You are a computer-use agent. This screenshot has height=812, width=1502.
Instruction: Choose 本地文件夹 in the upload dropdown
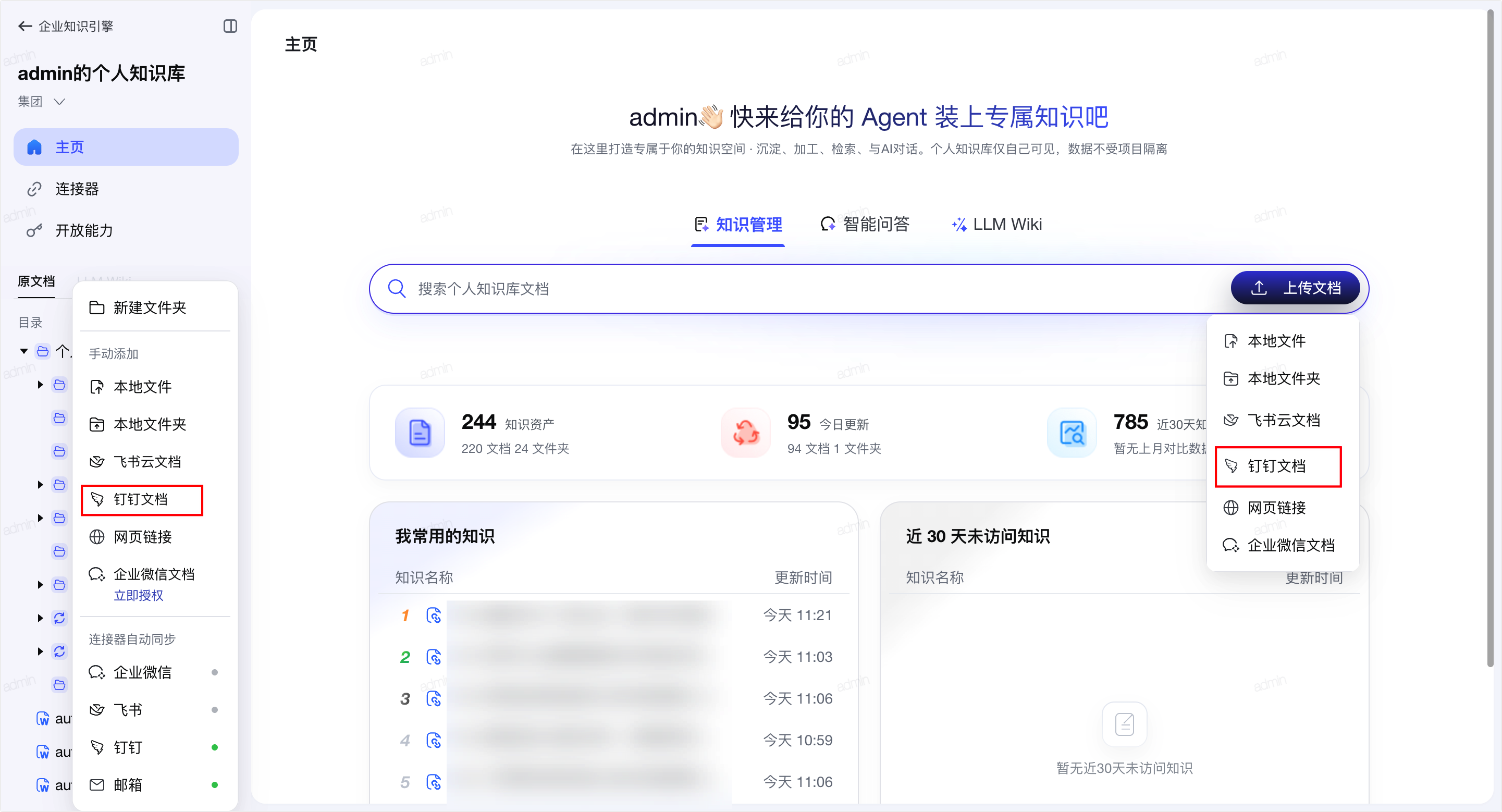[1282, 379]
